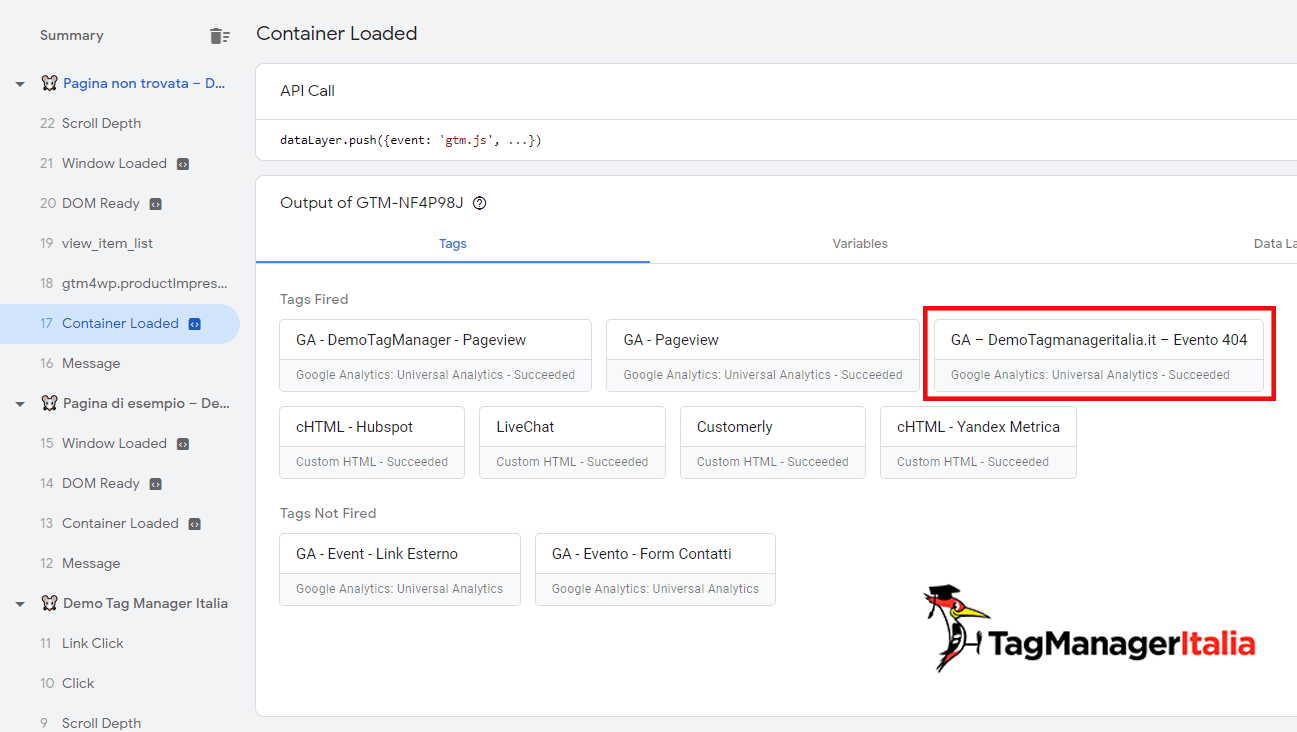
Task: Select event 11 Link Click
Action: [120, 643]
